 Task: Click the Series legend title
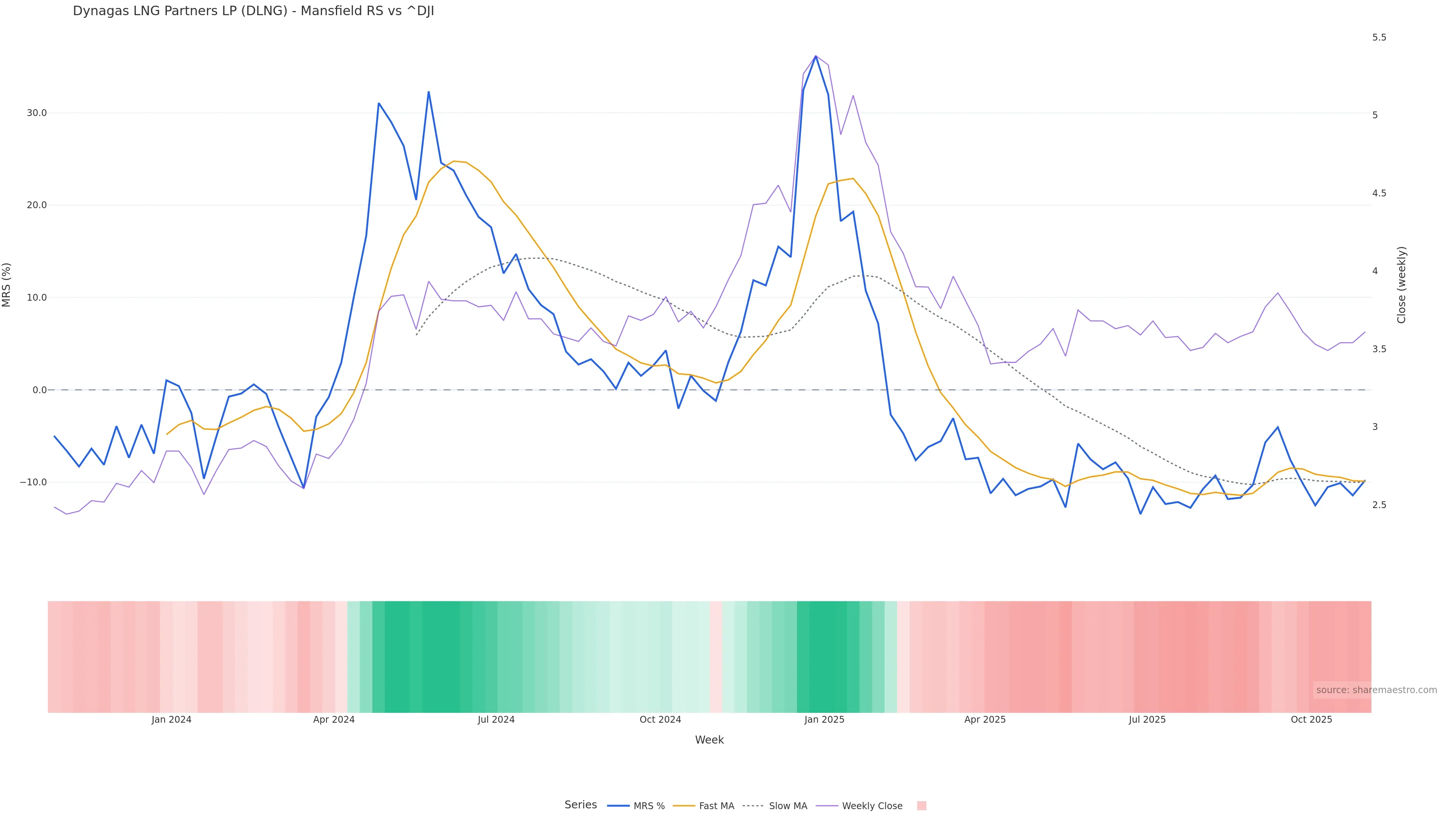click(x=581, y=805)
